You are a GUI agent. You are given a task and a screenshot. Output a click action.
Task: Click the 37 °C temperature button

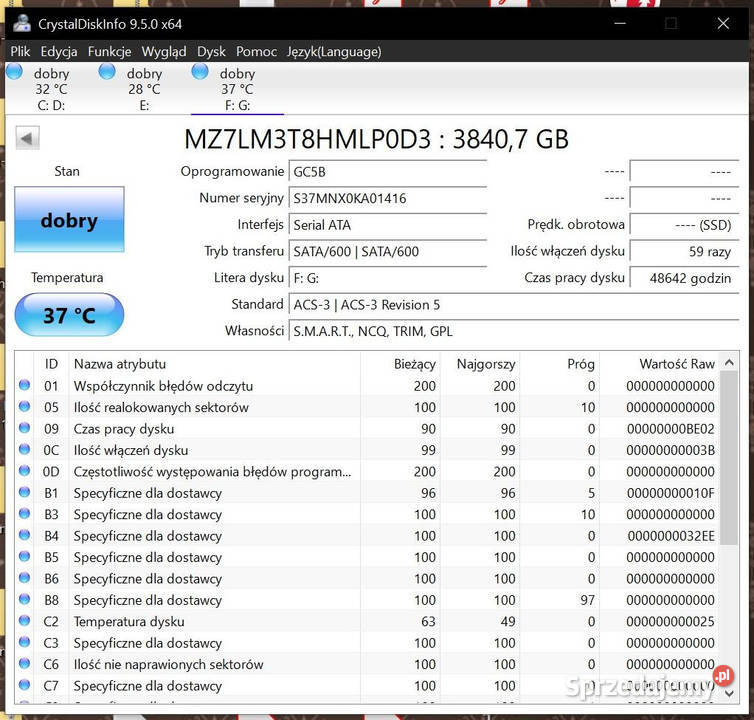click(69, 315)
